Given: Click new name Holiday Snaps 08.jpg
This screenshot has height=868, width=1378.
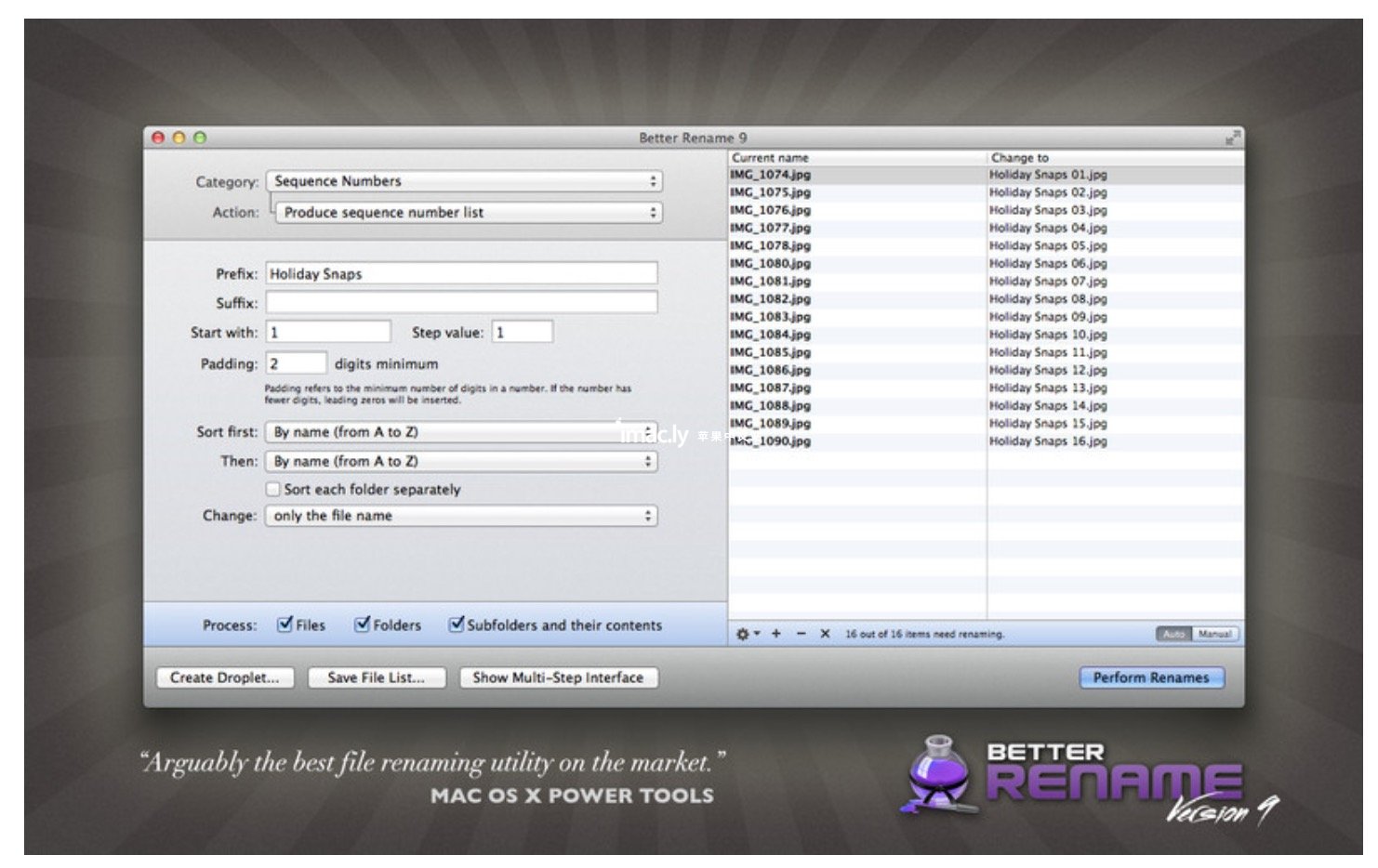Looking at the screenshot, I should point(1048,298).
